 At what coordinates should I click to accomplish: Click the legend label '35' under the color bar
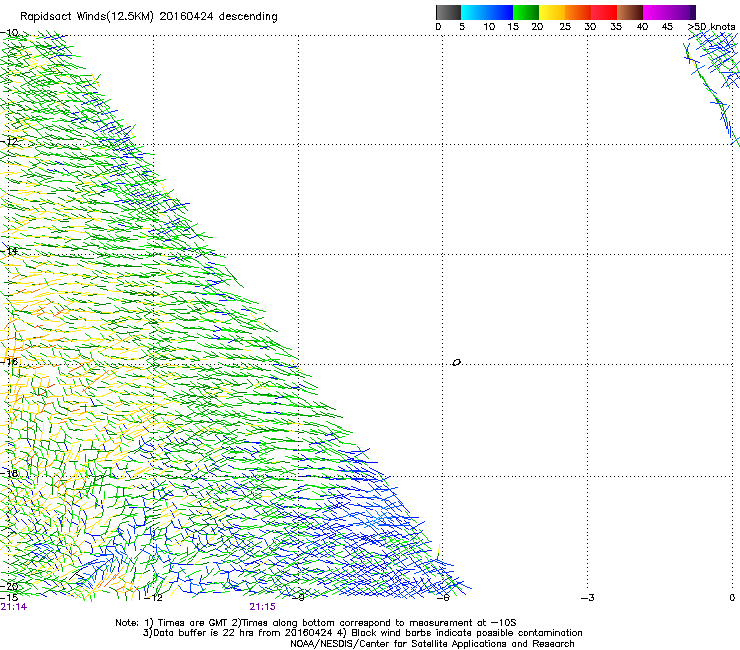(616, 27)
